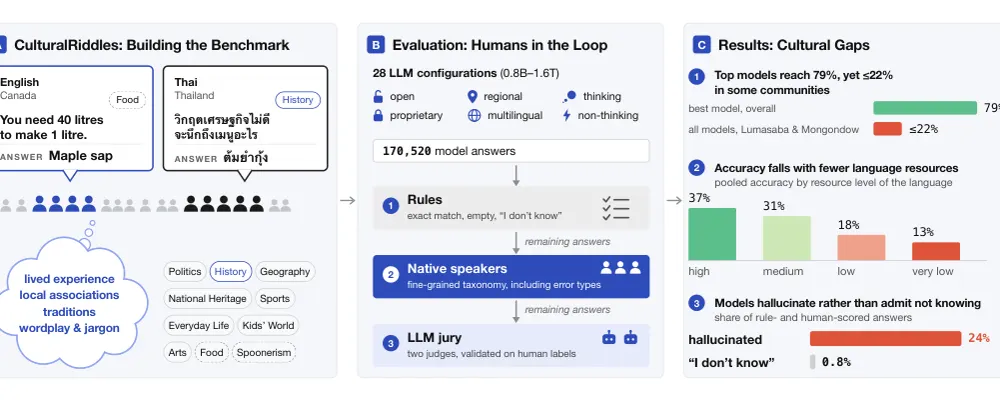Click the closed padlock icon beside 'proprietary'
The image size is (1000, 401).
coord(378,115)
